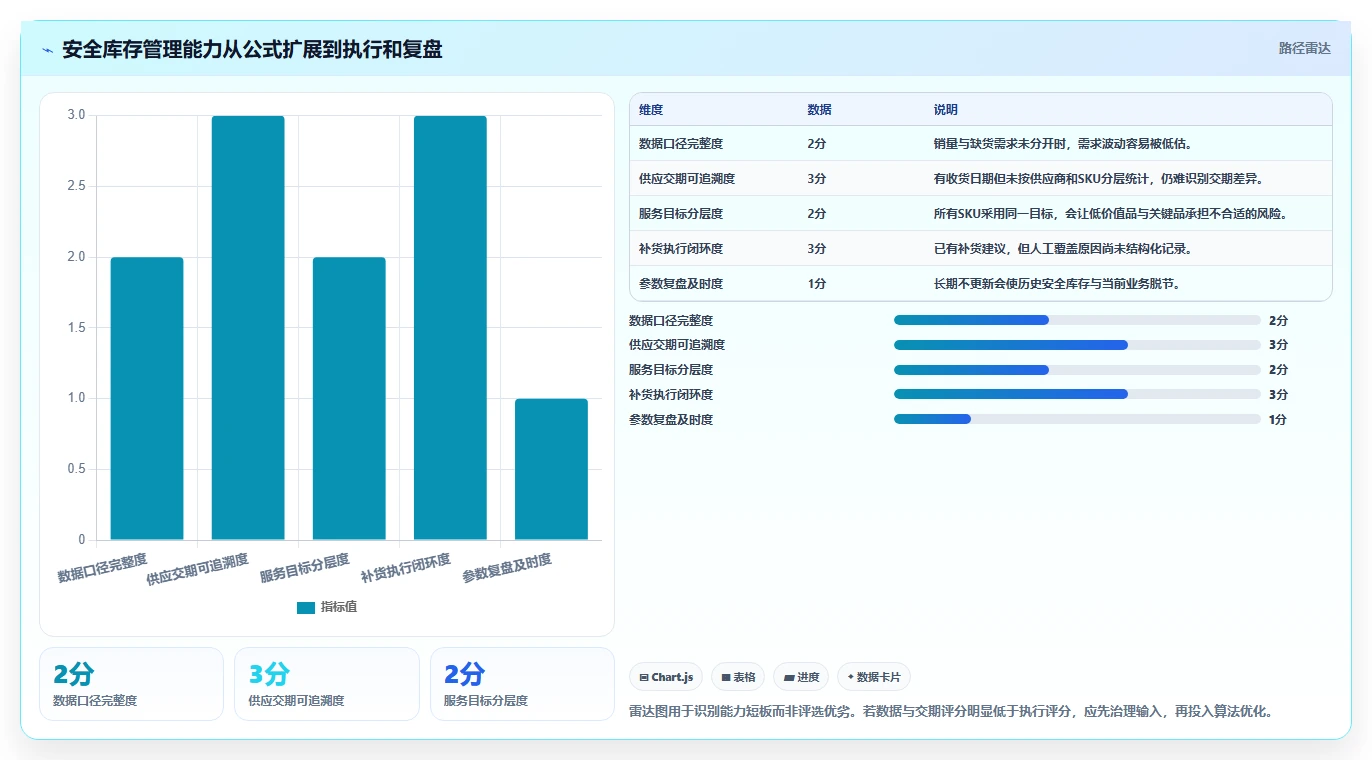This screenshot has height=760, width=1372.
Task: Select the 进度 tag chip
Action: 801,677
